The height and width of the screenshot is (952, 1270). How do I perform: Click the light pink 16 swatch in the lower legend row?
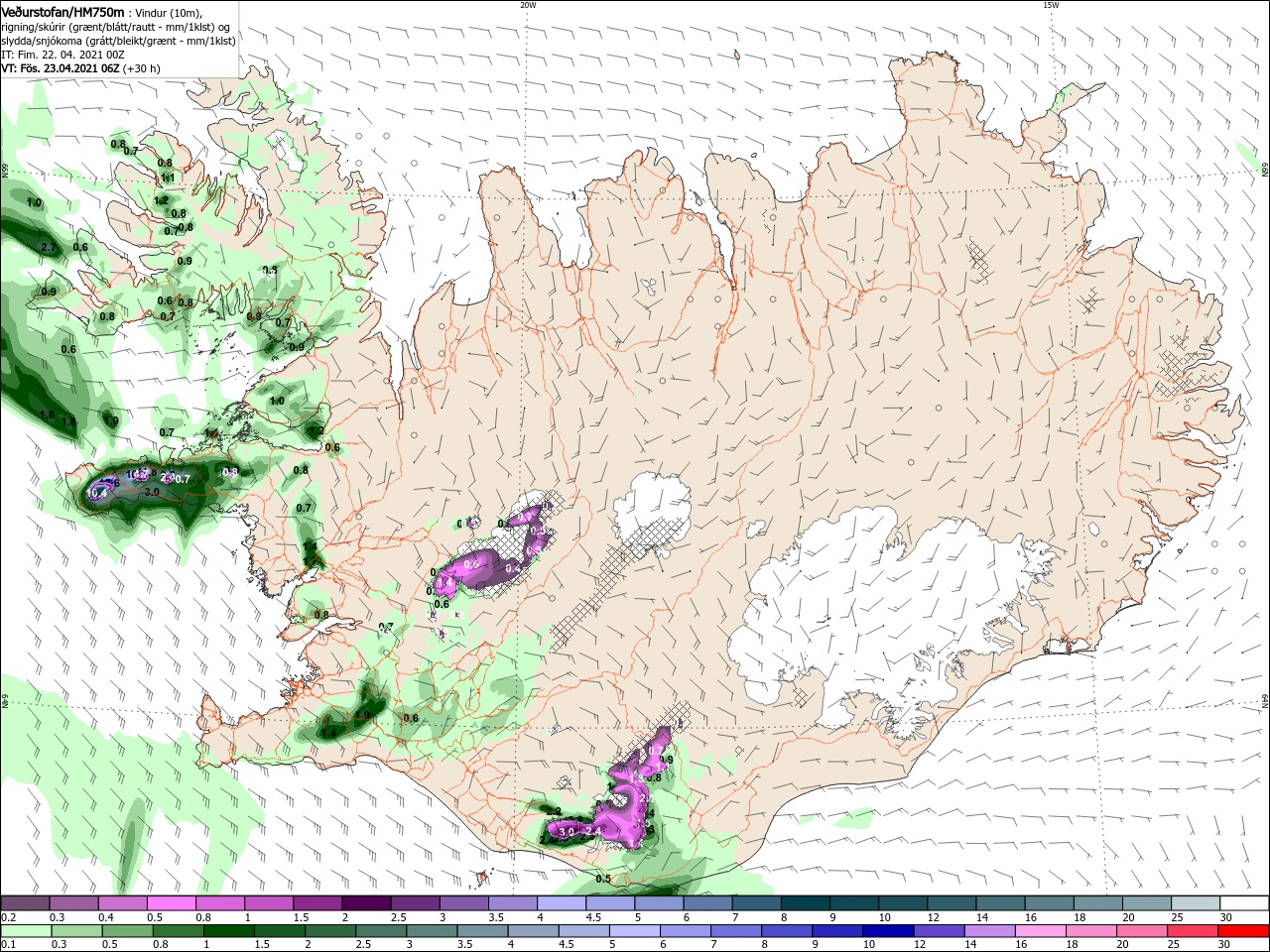pyautogui.click(x=1041, y=932)
